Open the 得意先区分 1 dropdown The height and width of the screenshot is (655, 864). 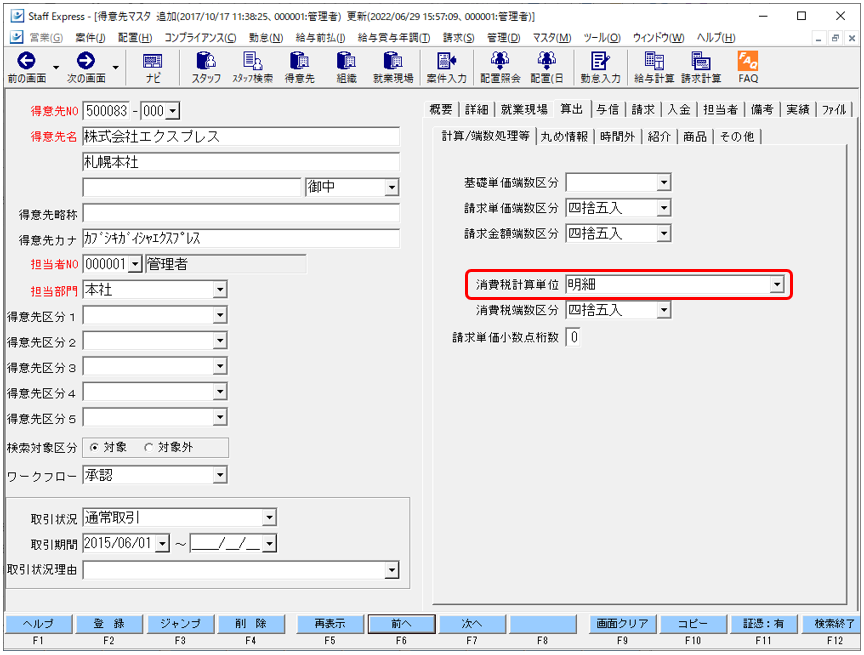click(220, 315)
